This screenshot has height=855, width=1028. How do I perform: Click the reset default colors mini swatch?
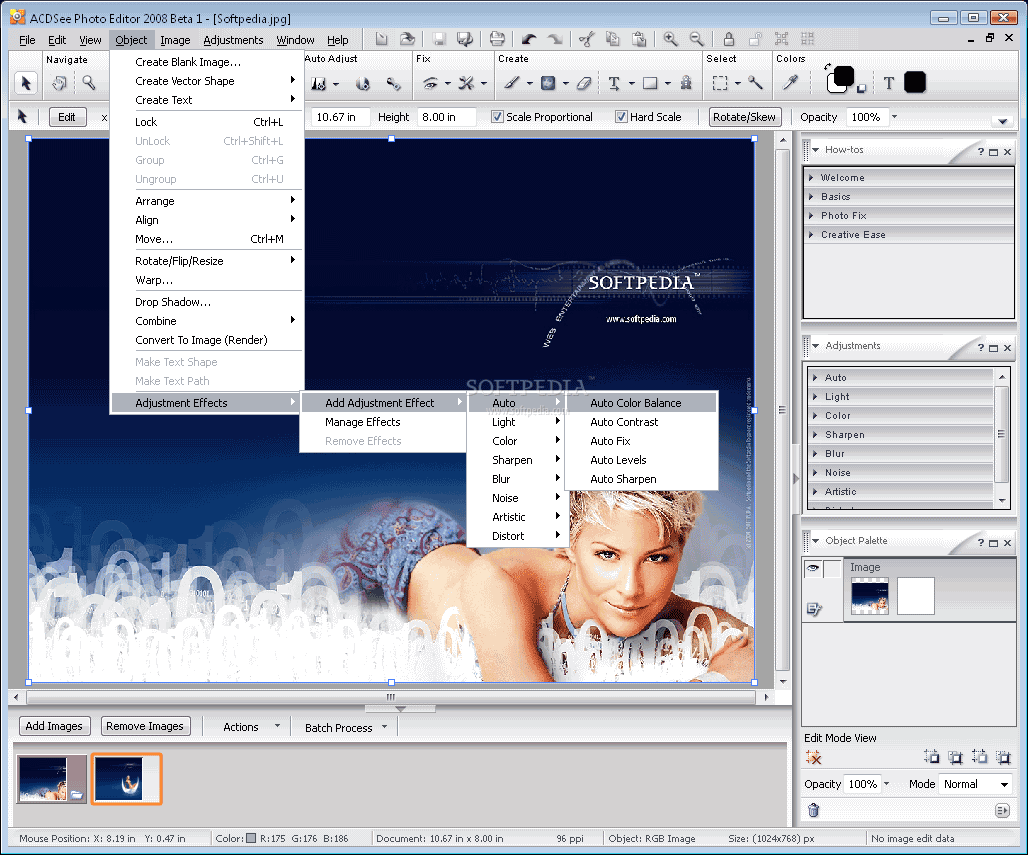point(861,89)
